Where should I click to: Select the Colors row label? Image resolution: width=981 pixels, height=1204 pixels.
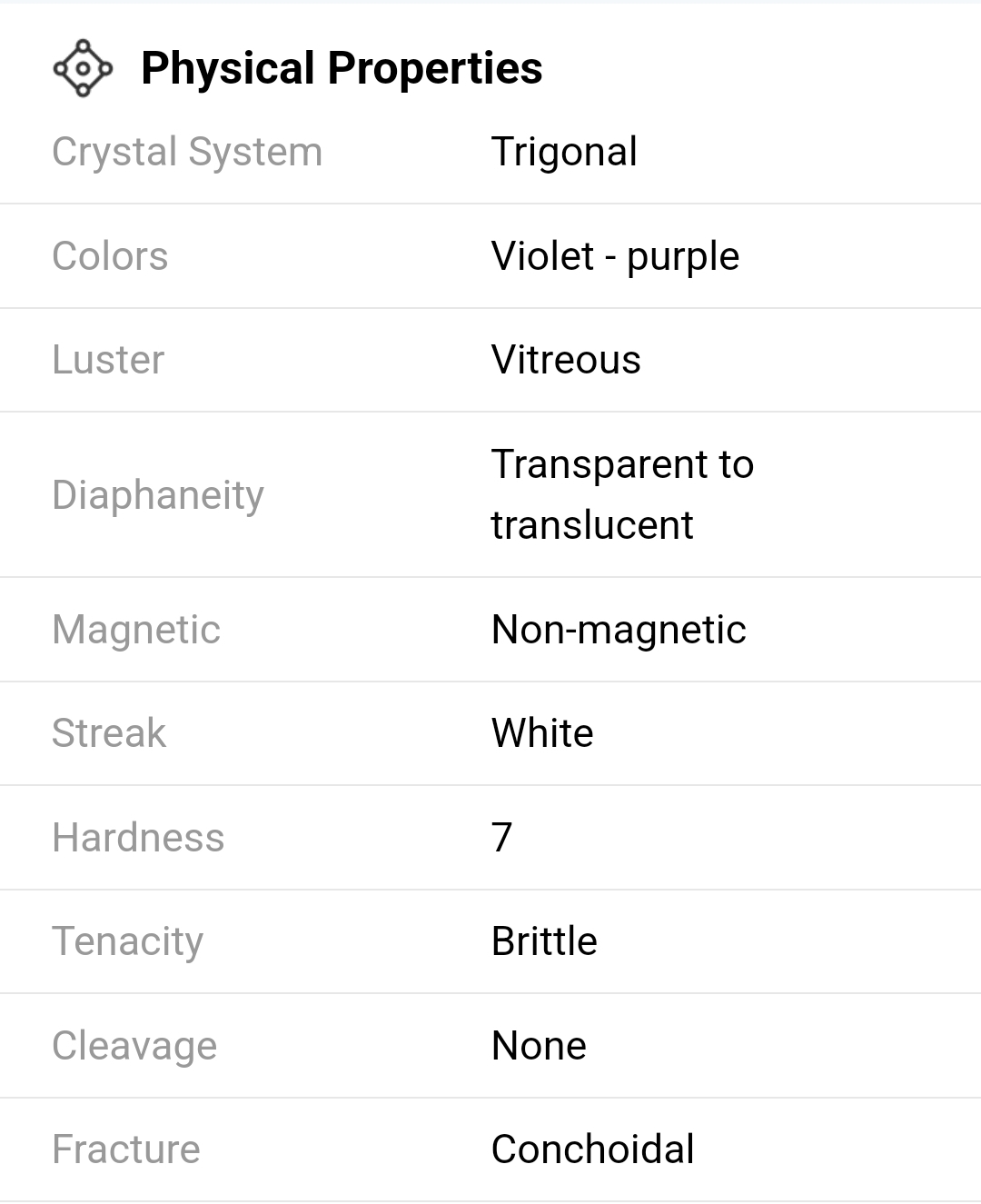point(110,256)
